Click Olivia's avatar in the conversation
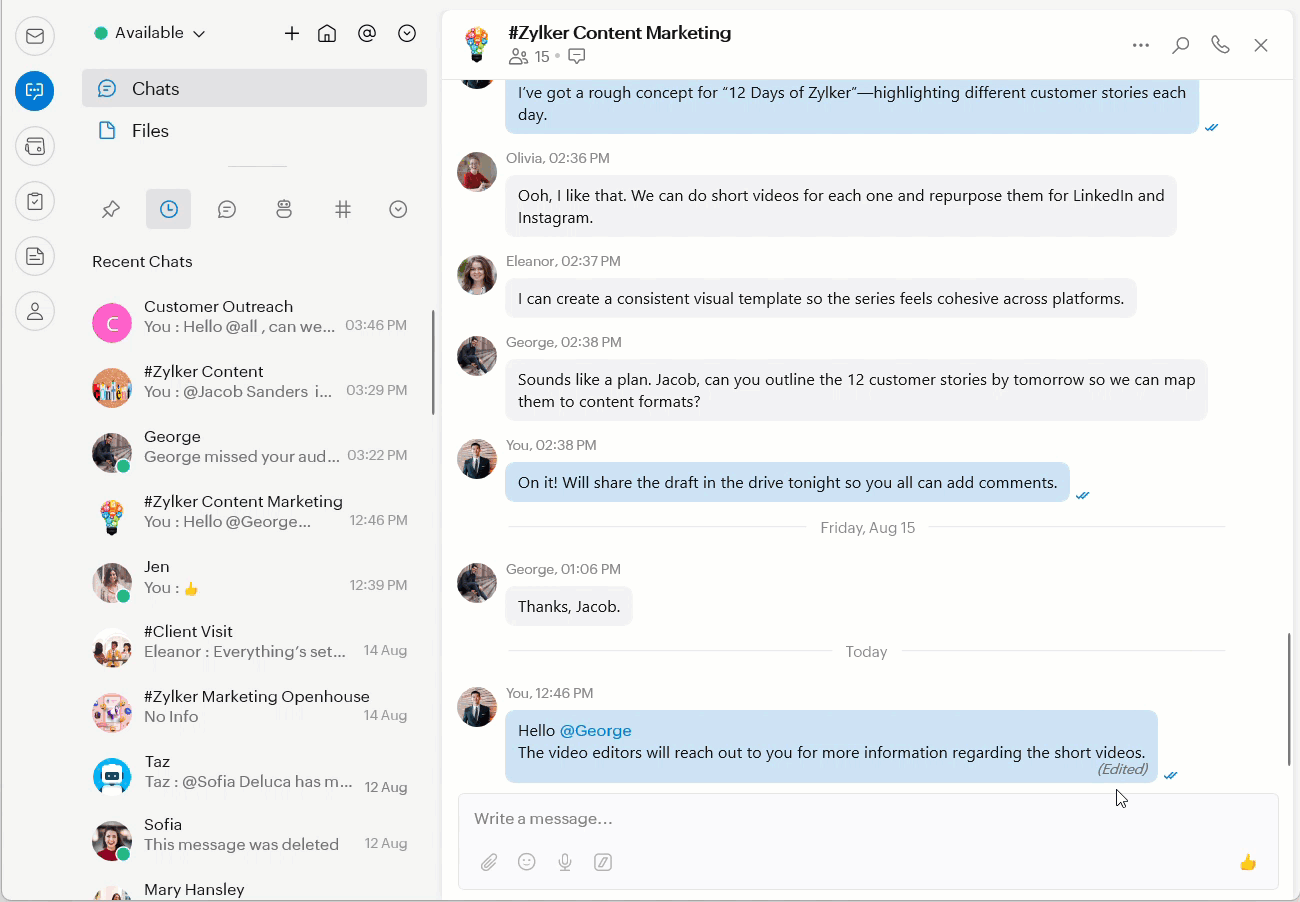The image size is (1300, 902). coord(477,172)
